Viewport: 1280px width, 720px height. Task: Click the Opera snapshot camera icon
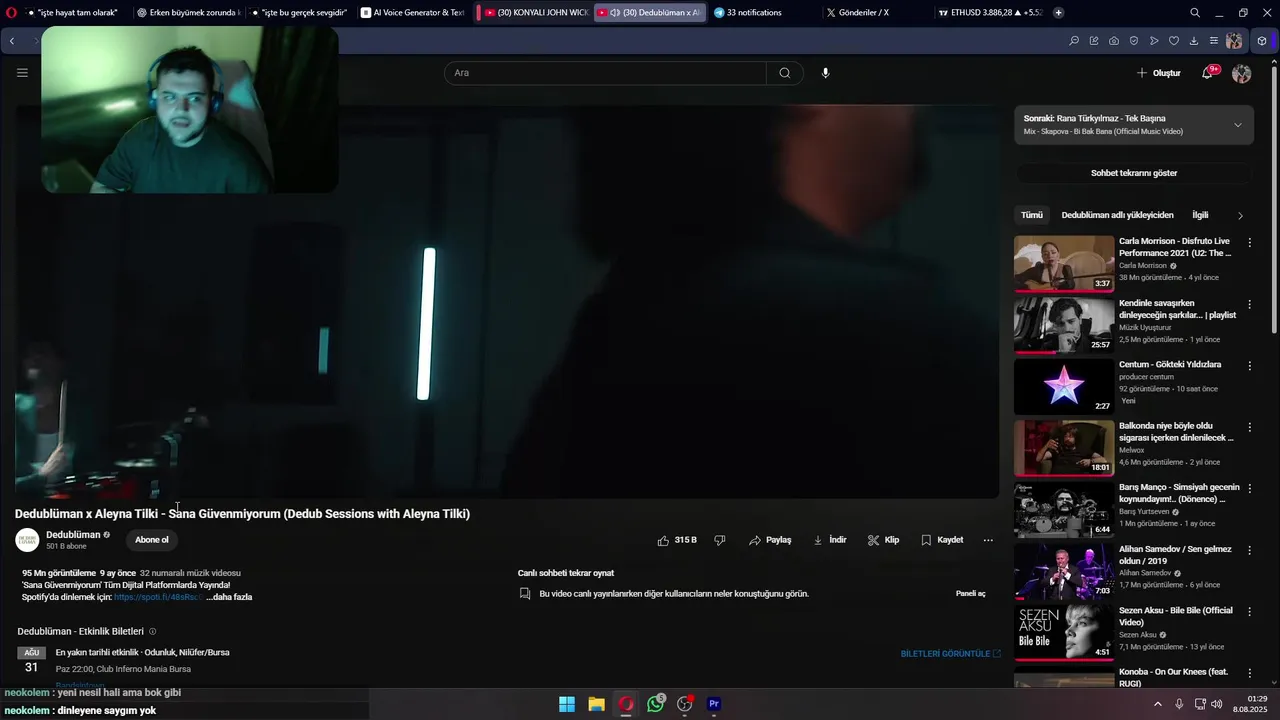(x=1114, y=41)
